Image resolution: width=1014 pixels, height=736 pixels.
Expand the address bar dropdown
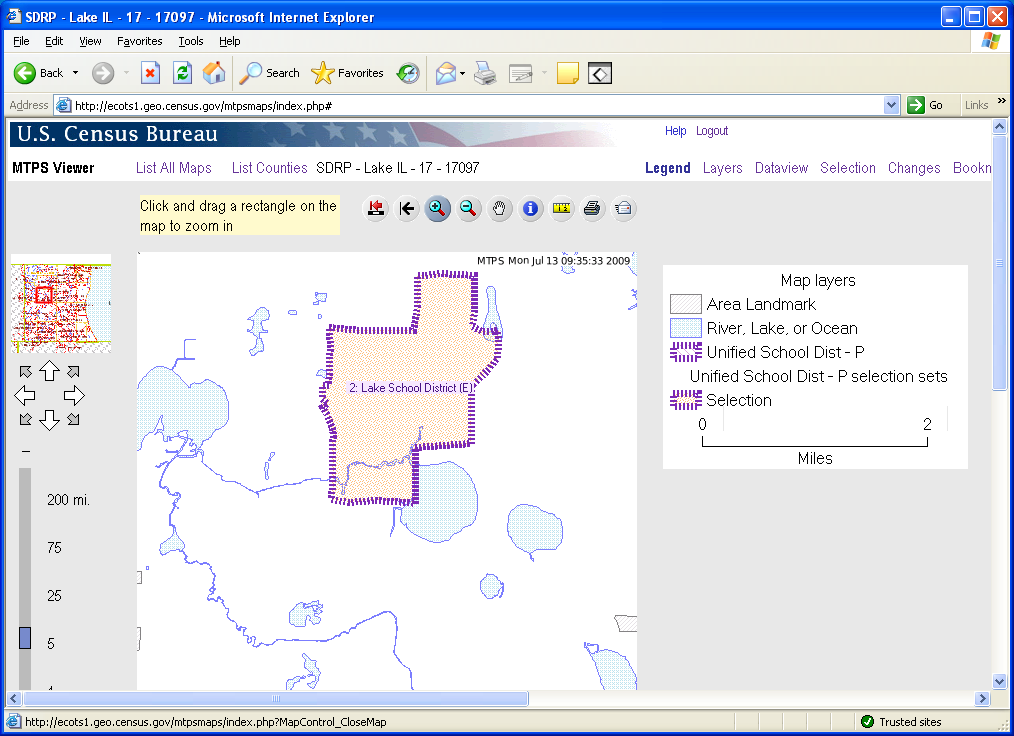tap(892, 105)
